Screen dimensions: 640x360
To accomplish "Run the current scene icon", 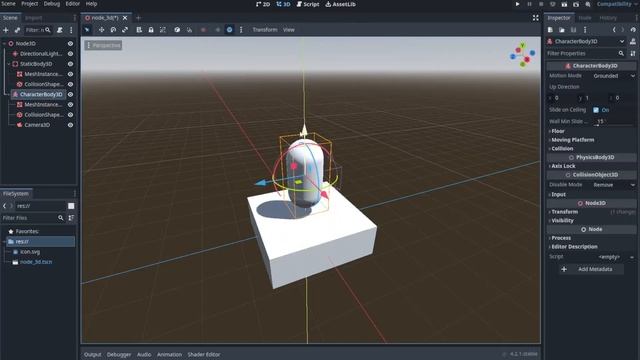I will coord(564,4).
